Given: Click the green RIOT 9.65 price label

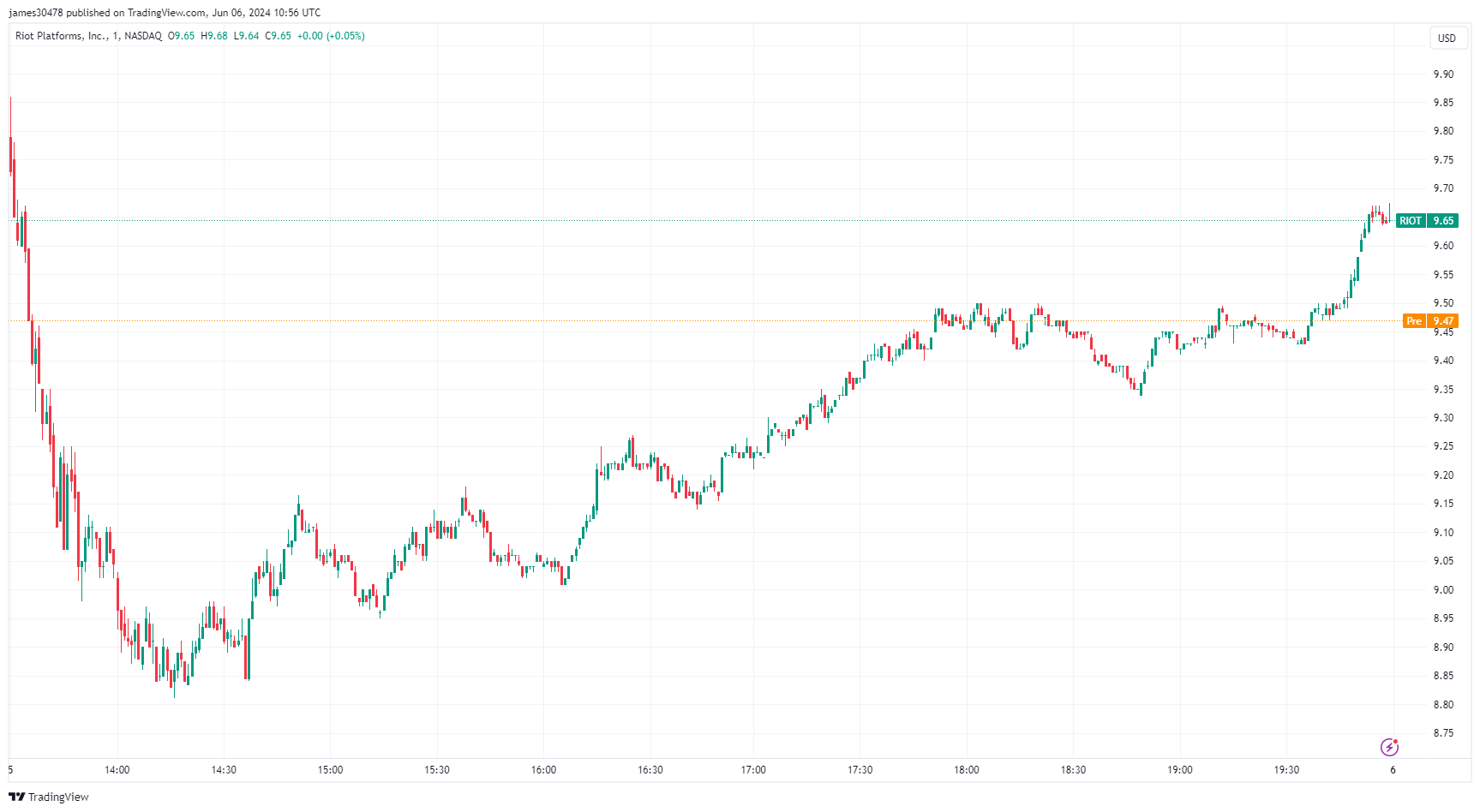Looking at the screenshot, I should pyautogui.click(x=1427, y=221).
